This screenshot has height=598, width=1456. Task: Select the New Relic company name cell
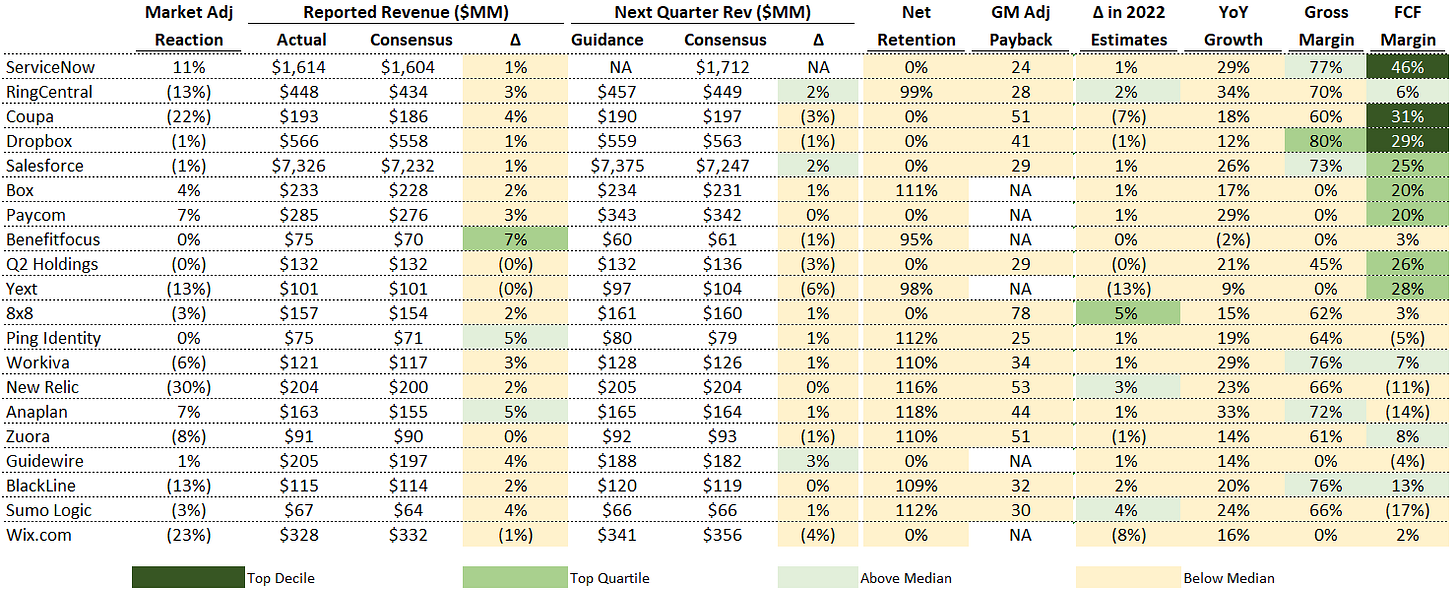43,387
